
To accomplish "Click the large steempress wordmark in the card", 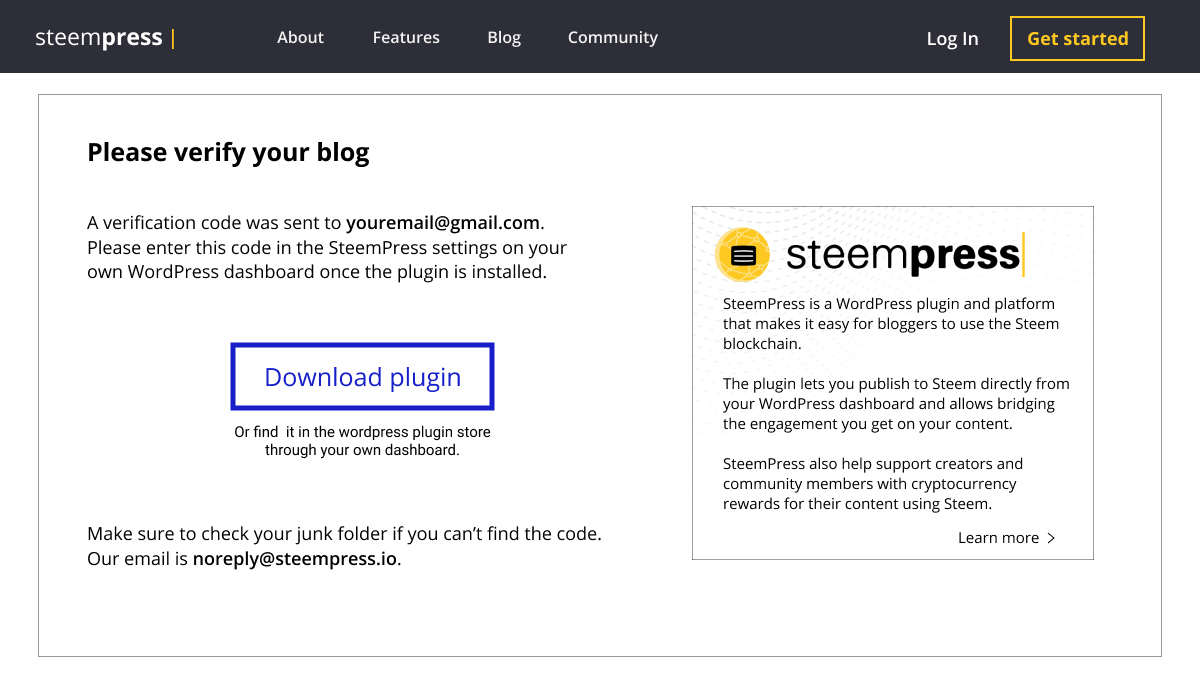I will (x=904, y=255).
